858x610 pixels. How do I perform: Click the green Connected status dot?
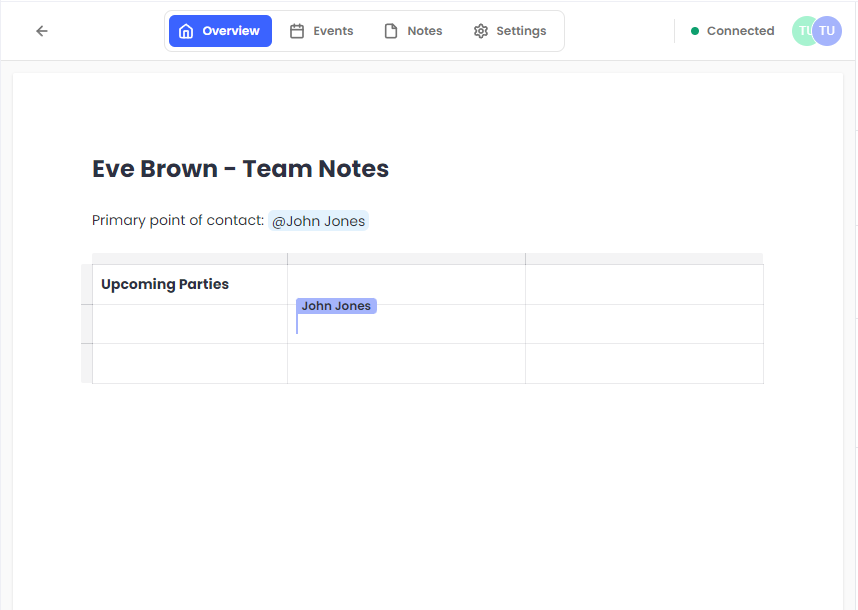(695, 31)
